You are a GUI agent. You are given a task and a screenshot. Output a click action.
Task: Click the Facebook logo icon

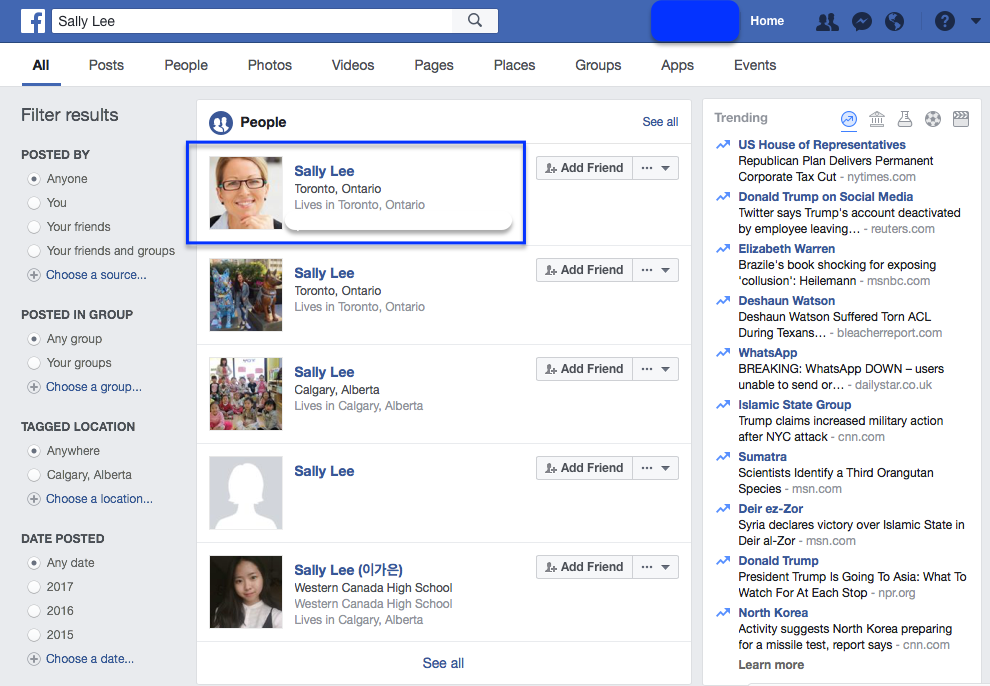click(33, 21)
